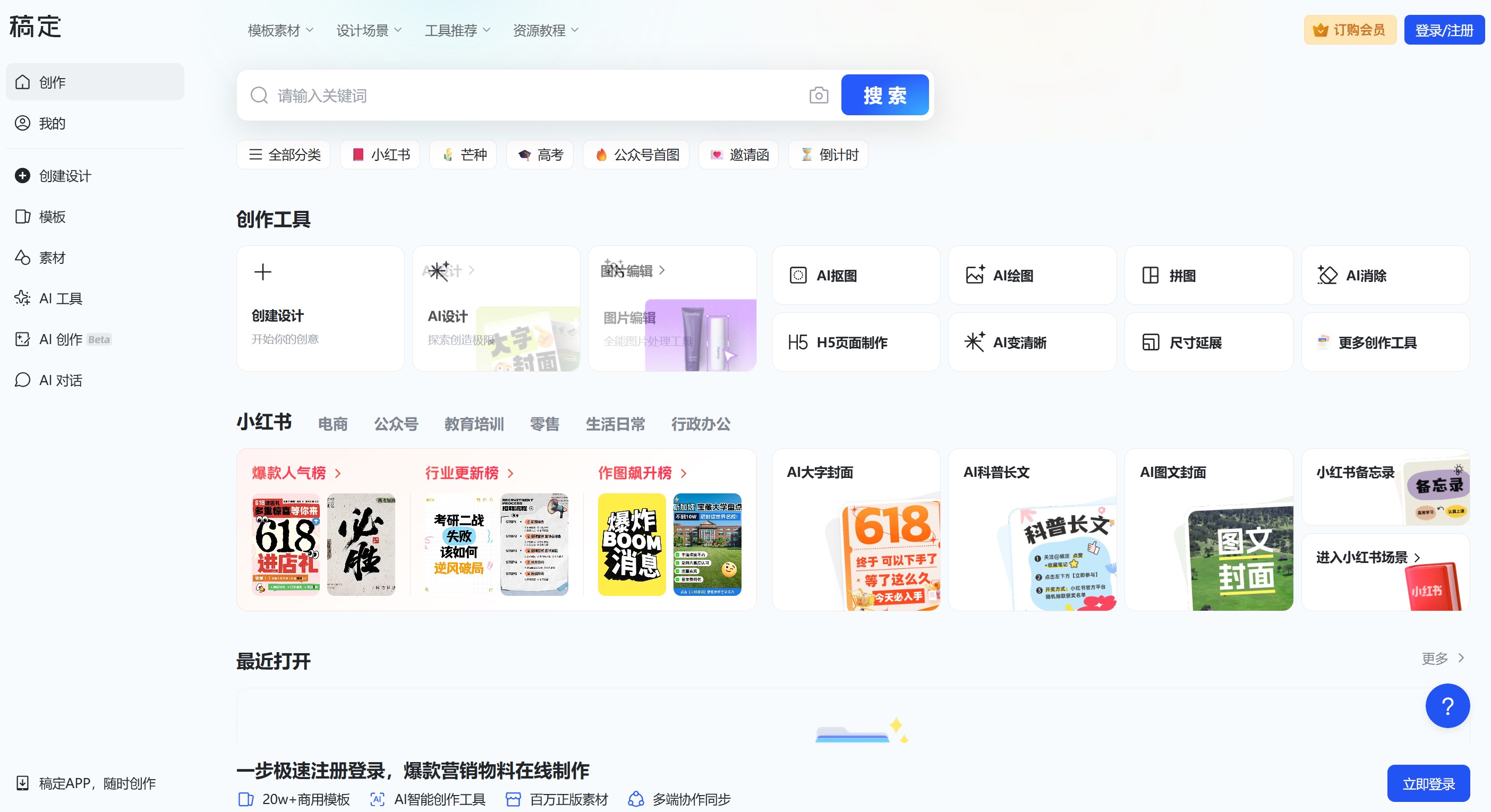Click the camera icon for image search

pos(819,95)
